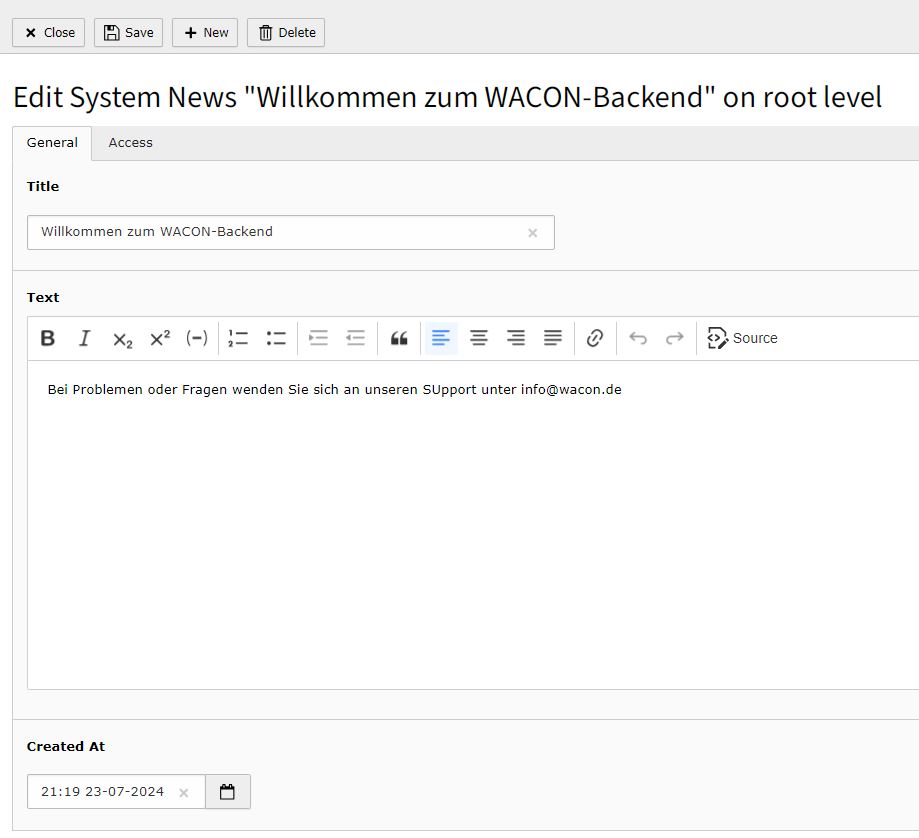Viewport: 919px width, 838px height.
Task: Align text to the left
Action: (441, 338)
